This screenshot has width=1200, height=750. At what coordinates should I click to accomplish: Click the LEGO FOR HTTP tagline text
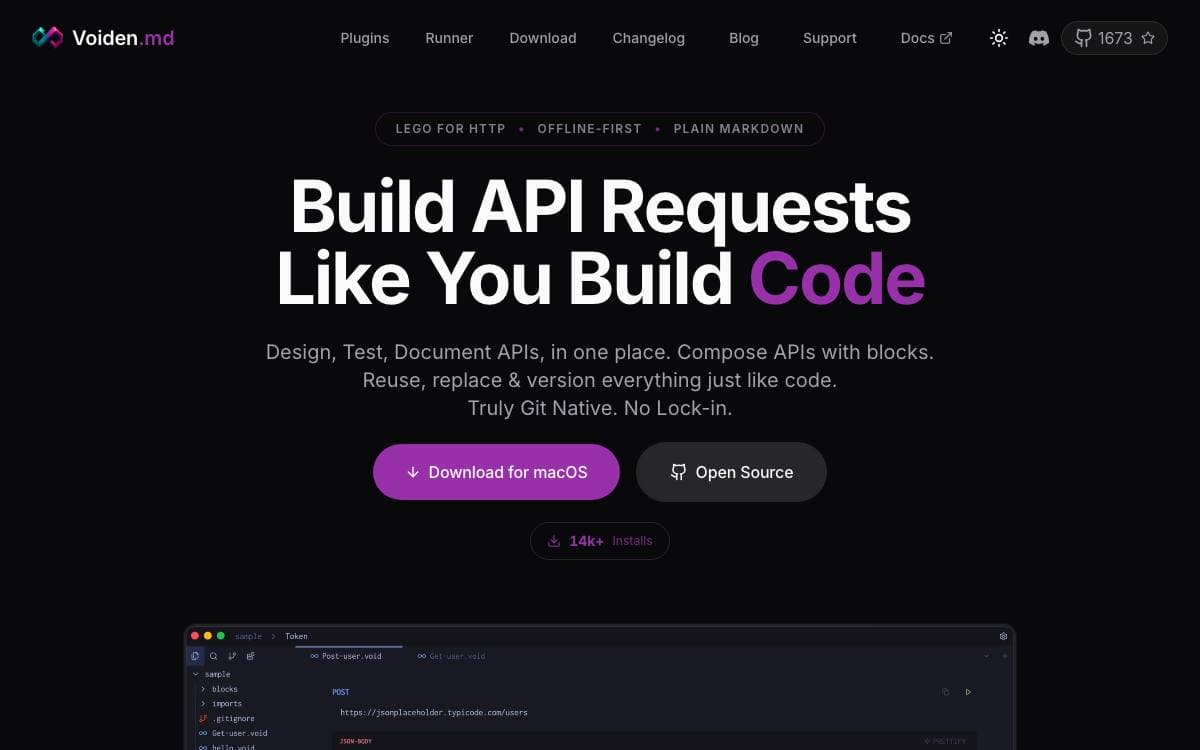tap(451, 129)
